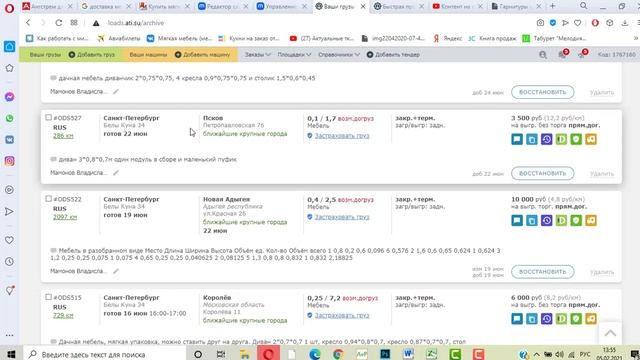640x360 pixels.
Task: Tick the checkbox for cargo #ODS527
Action: [49, 118]
